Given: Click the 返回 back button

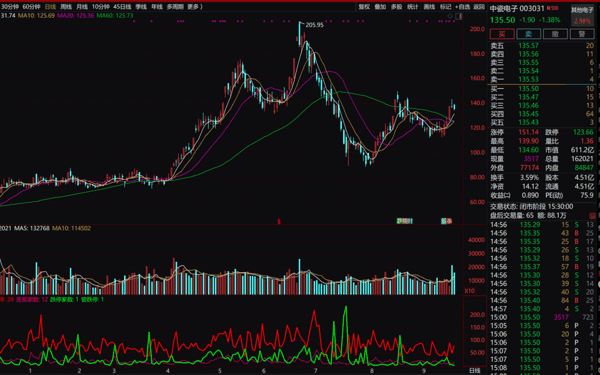Looking at the screenshot, I should pyautogui.click(x=479, y=7).
